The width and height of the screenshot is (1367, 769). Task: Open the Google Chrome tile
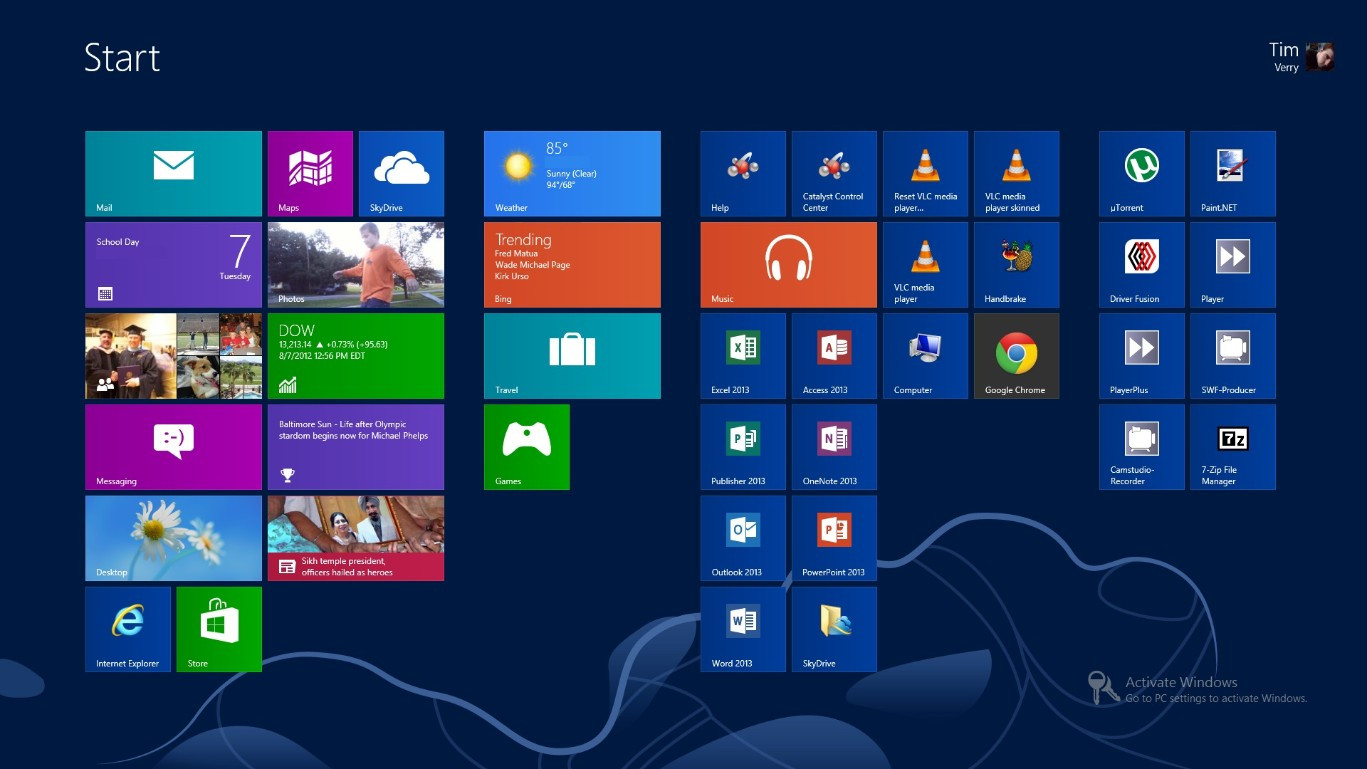1016,355
